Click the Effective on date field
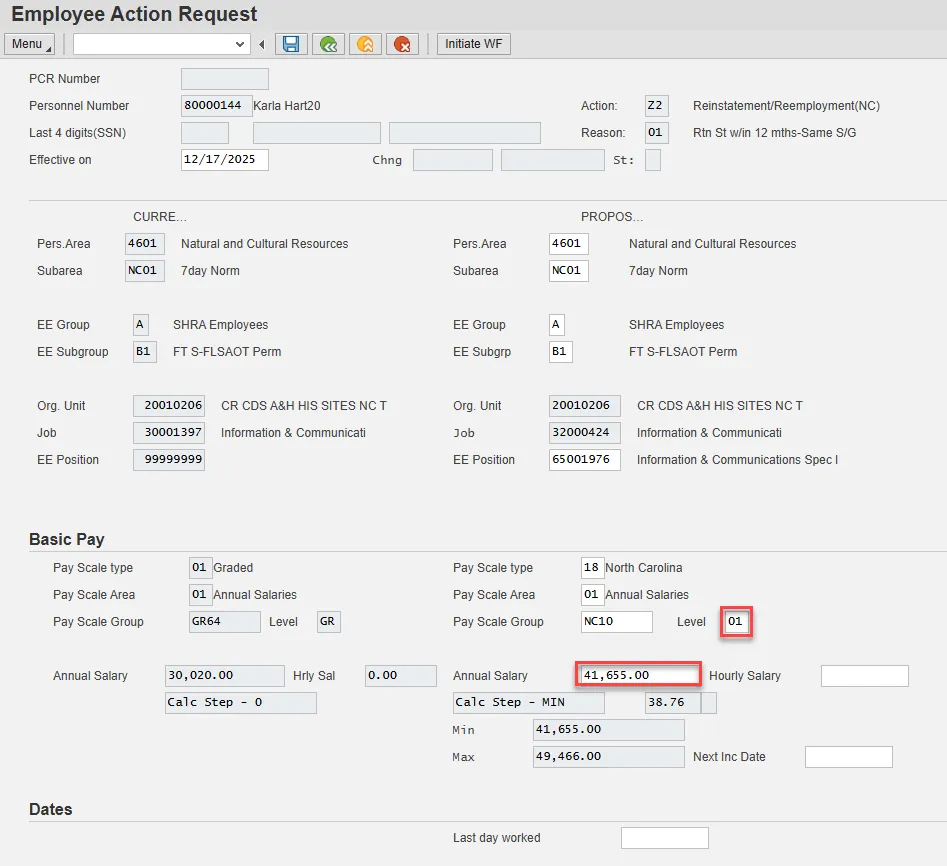This screenshot has height=866, width=947. [x=224, y=160]
